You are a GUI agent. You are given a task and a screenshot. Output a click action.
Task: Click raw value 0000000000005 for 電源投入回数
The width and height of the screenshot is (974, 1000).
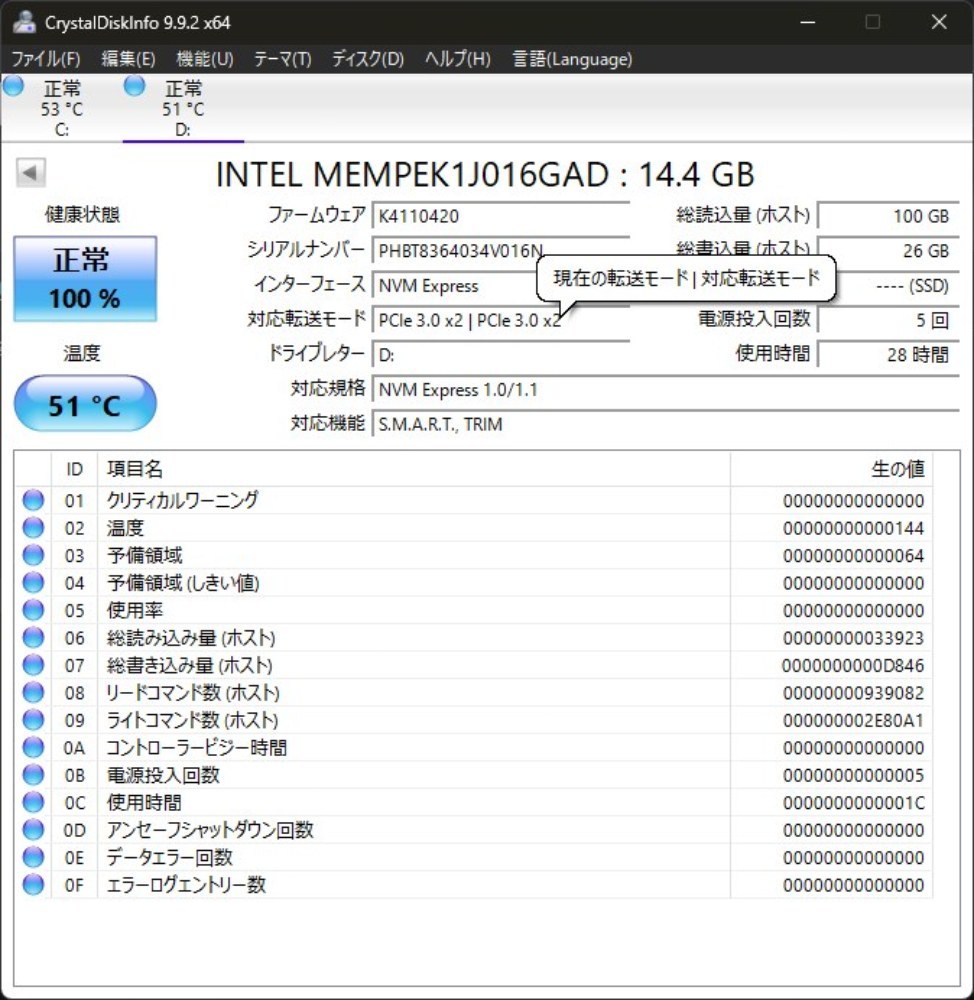click(853, 775)
